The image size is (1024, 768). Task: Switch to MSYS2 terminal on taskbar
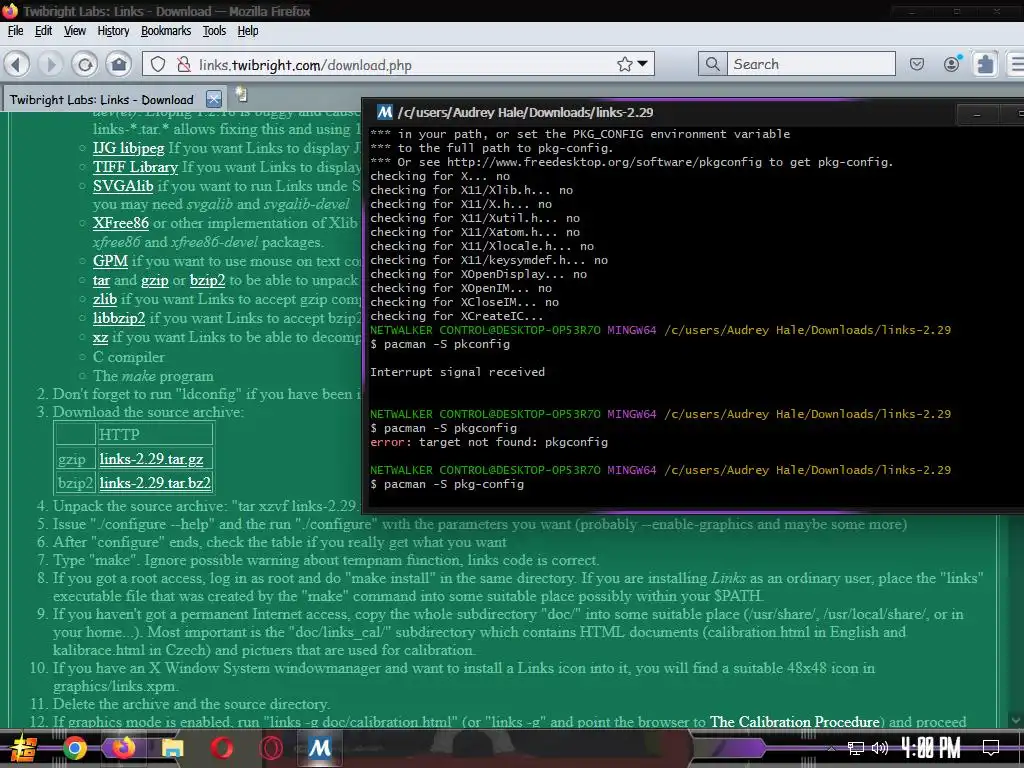320,748
